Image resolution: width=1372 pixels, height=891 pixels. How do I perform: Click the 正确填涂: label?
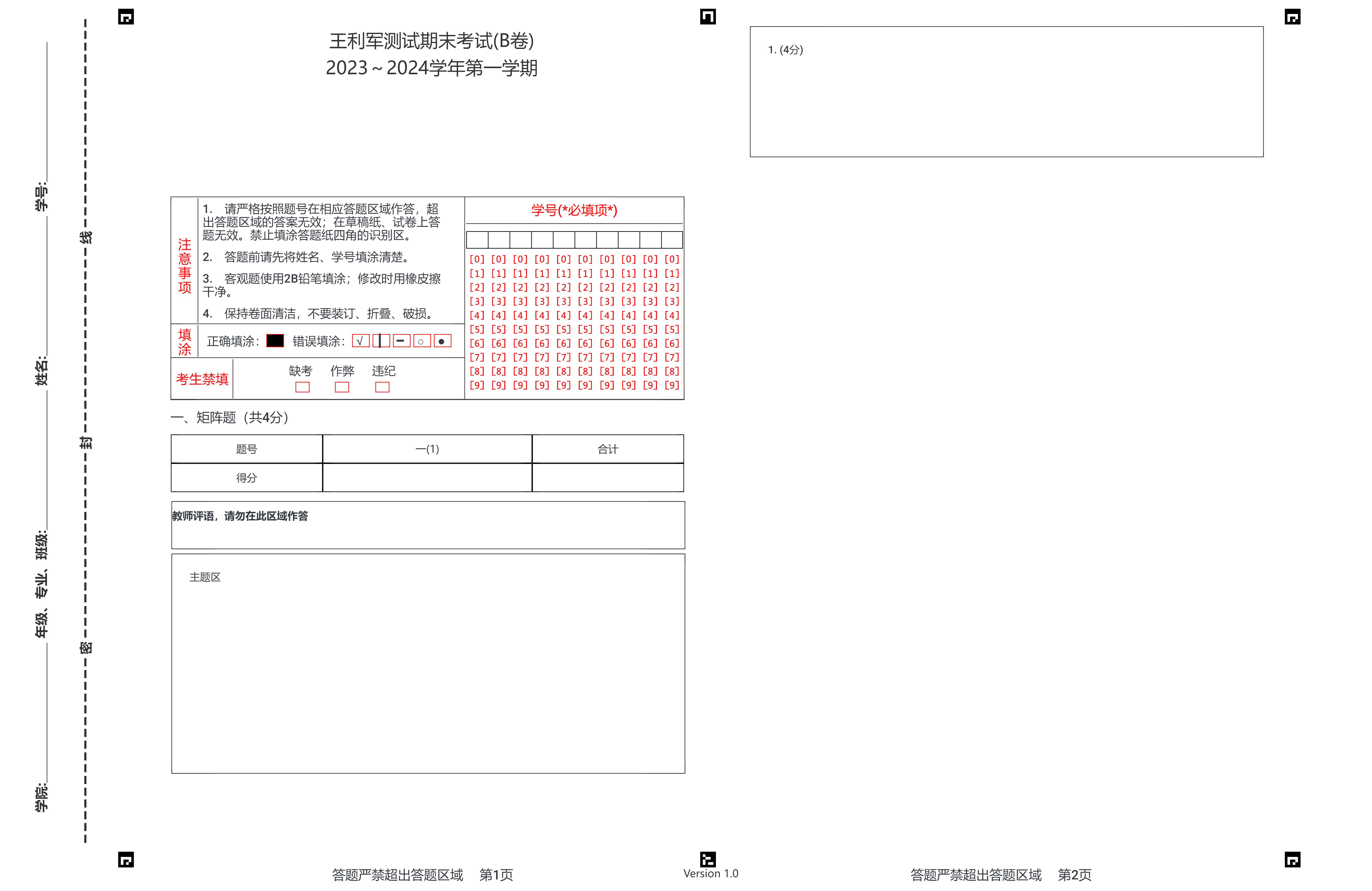[x=233, y=341]
